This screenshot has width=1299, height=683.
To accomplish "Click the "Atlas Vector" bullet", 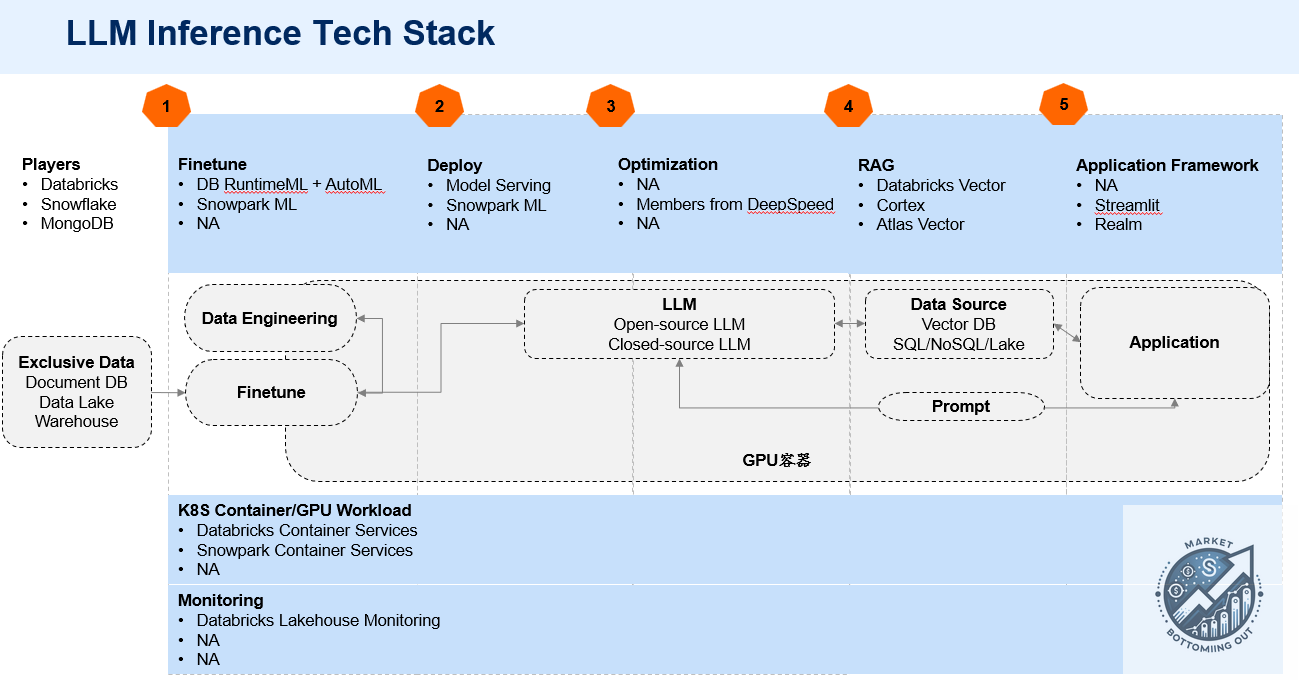I will click(x=921, y=225).
